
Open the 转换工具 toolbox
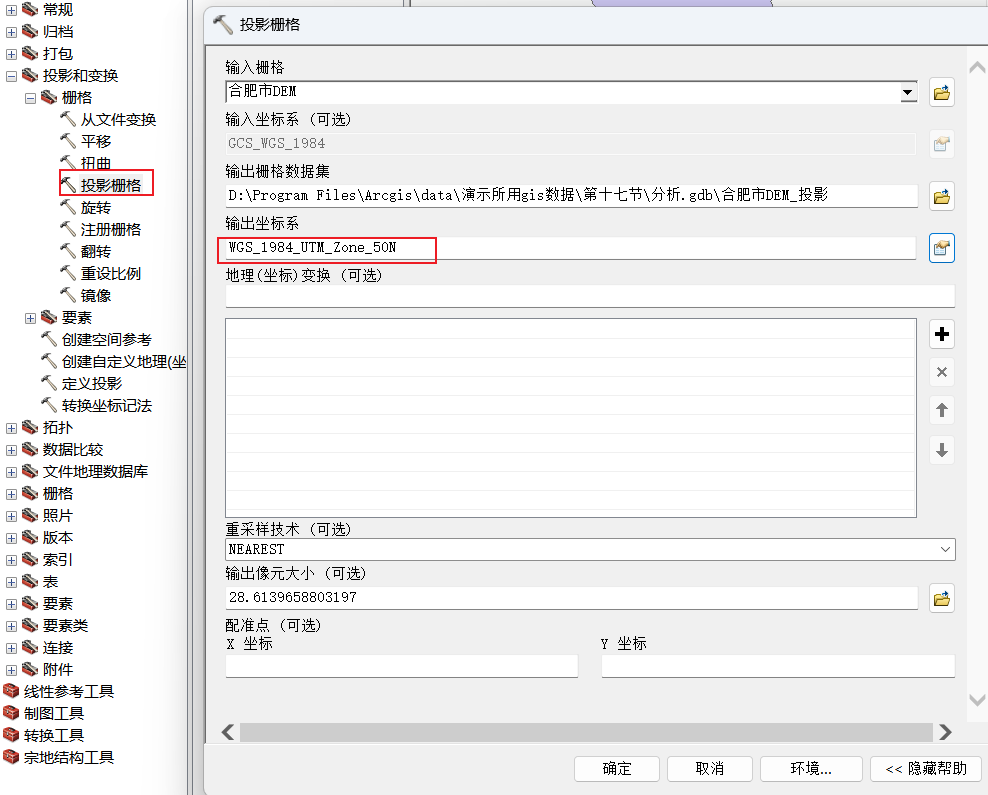point(54,736)
